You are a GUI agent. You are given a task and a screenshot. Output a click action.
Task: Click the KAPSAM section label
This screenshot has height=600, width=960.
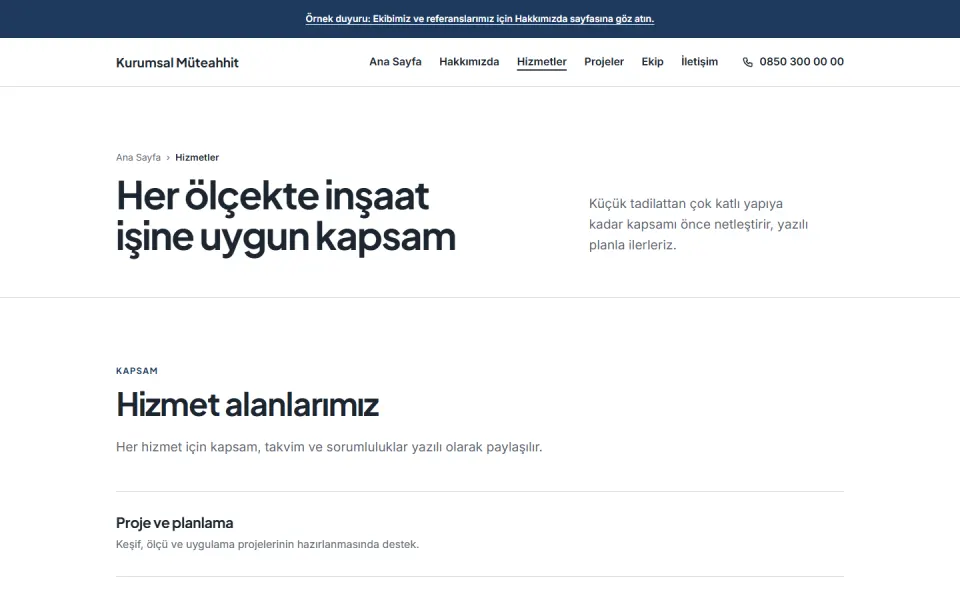coord(137,370)
